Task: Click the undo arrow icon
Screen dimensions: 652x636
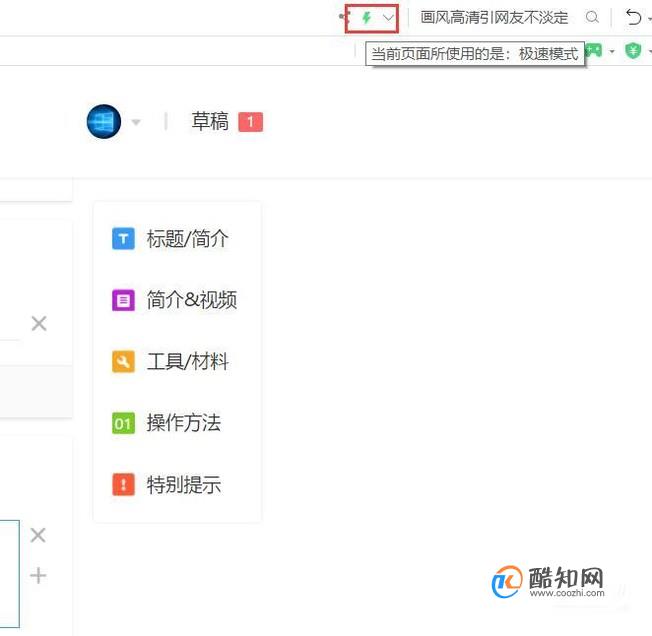Action: point(634,17)
